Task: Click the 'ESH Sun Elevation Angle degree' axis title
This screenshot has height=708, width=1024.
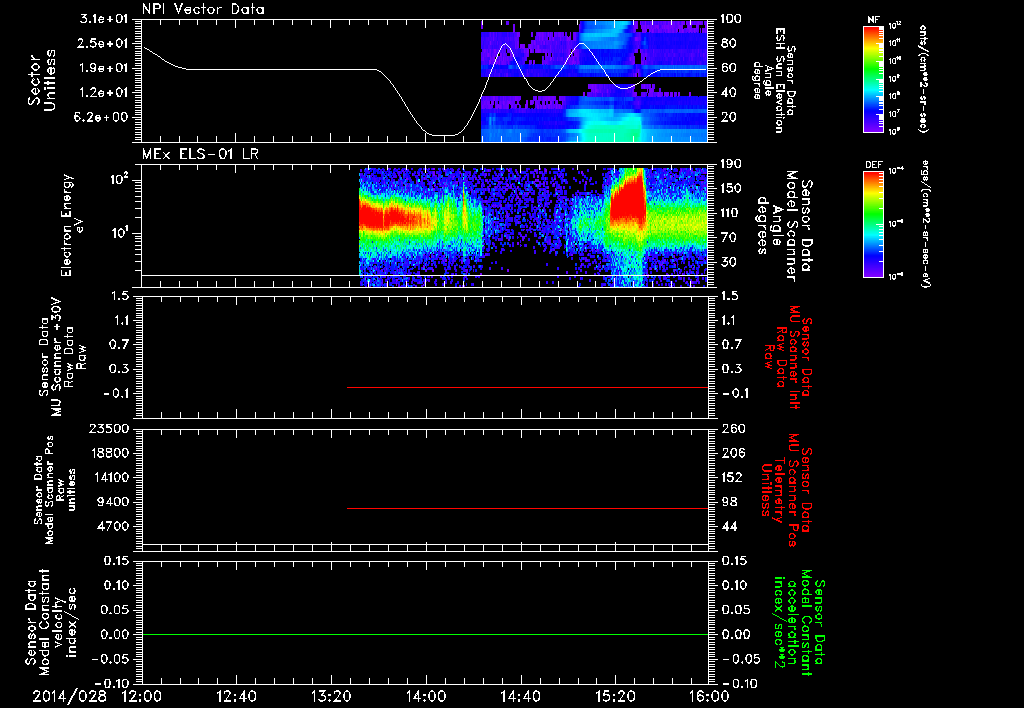Action: pyautogui.click(x=773, y=80)
